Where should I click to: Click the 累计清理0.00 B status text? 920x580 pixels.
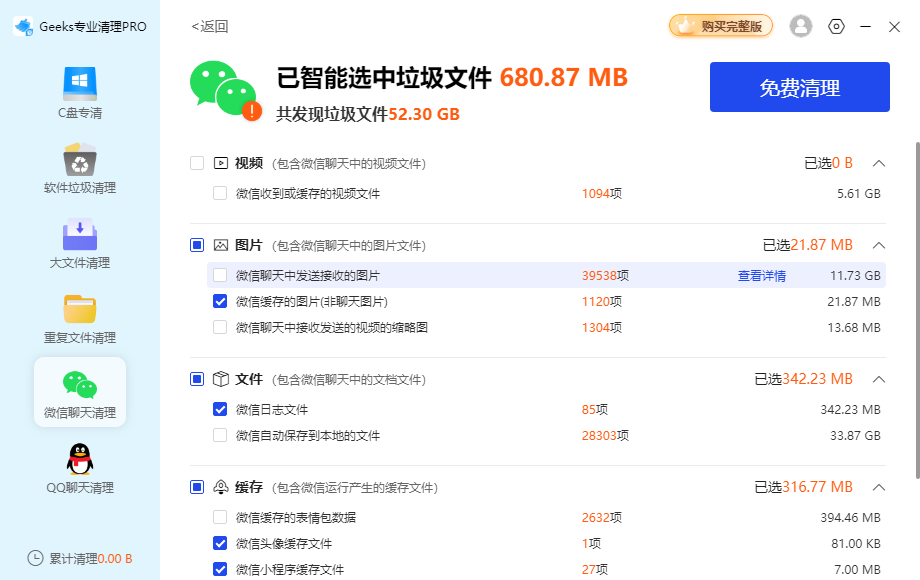(x=90, y=558)
